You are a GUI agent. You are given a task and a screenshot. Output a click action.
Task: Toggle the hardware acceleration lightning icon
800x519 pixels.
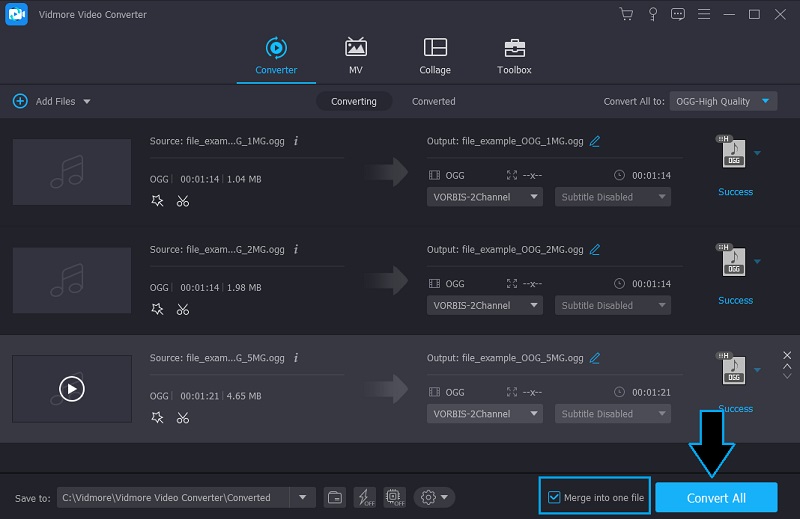(365, 497)
